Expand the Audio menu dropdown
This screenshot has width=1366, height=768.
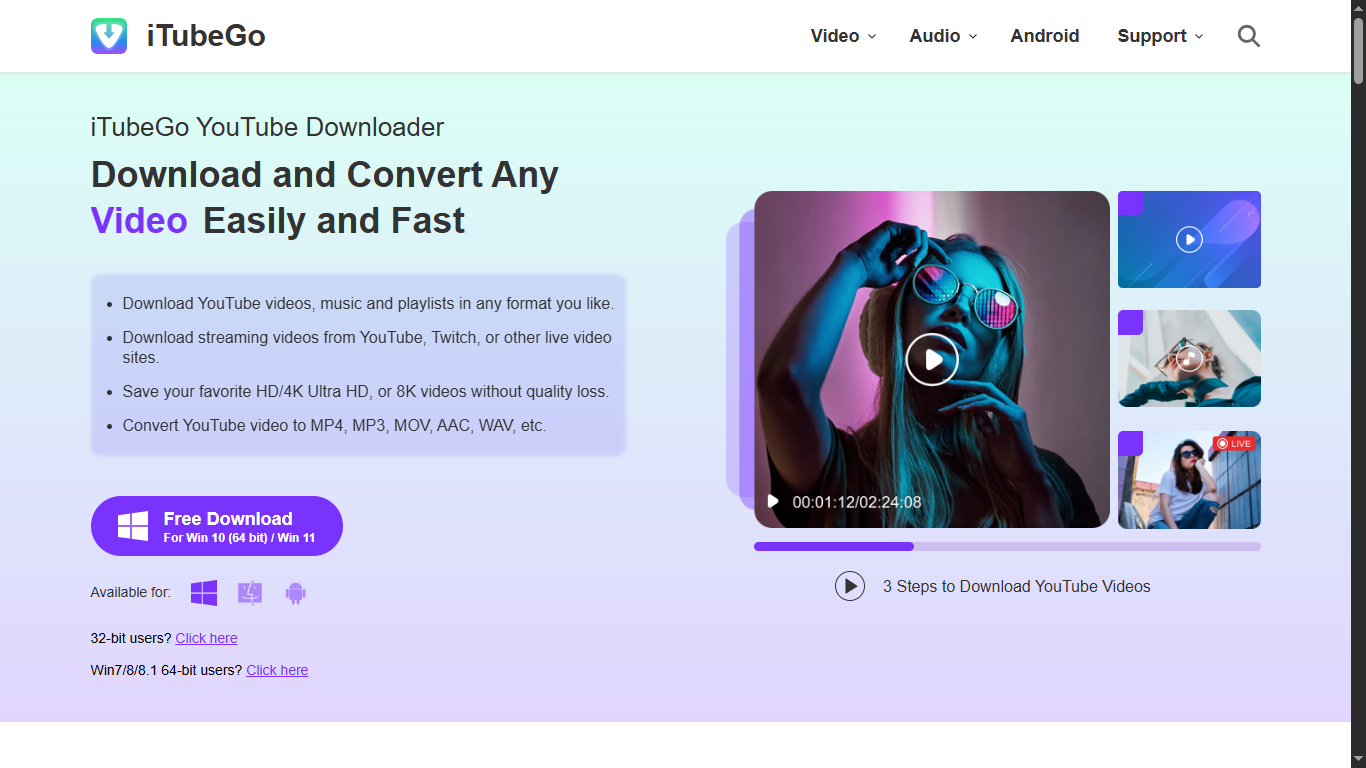point(943,36)
